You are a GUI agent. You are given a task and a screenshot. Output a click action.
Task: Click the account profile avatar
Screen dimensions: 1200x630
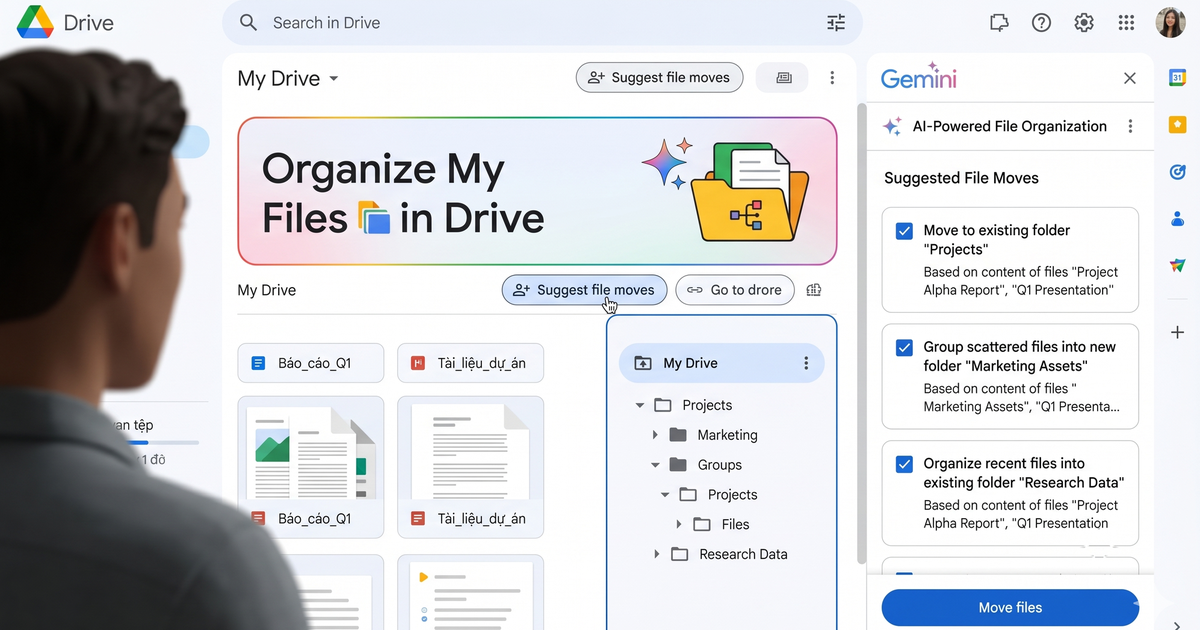[1170, 22]
